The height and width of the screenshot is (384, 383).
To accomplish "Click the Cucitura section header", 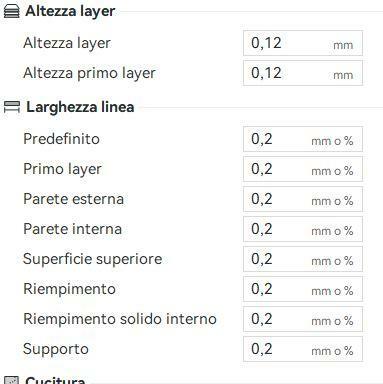I will tap(55, 380).
